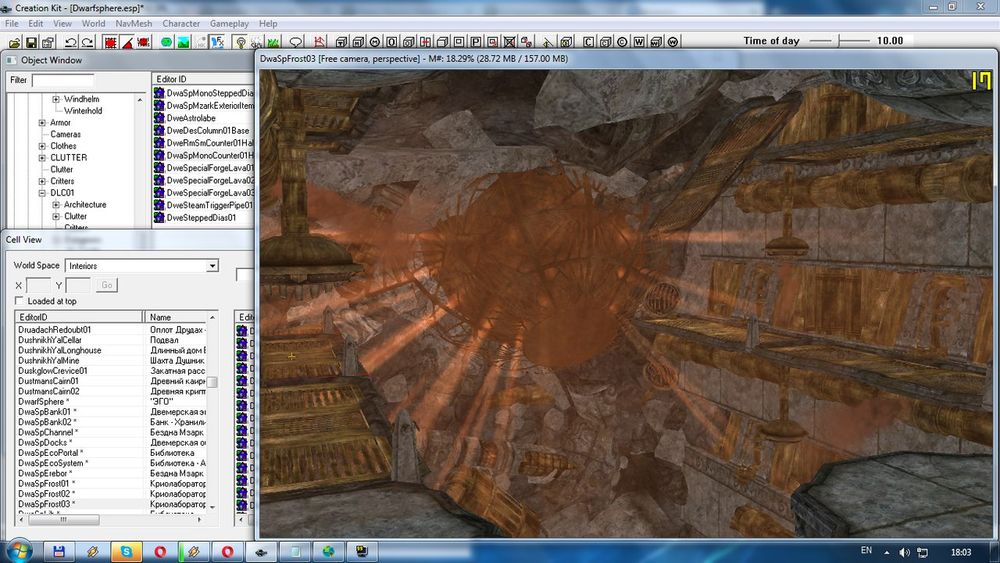Click the Editor ID header in Object Window
This screenshot has height=563, width=1000.
click(202, 79)
